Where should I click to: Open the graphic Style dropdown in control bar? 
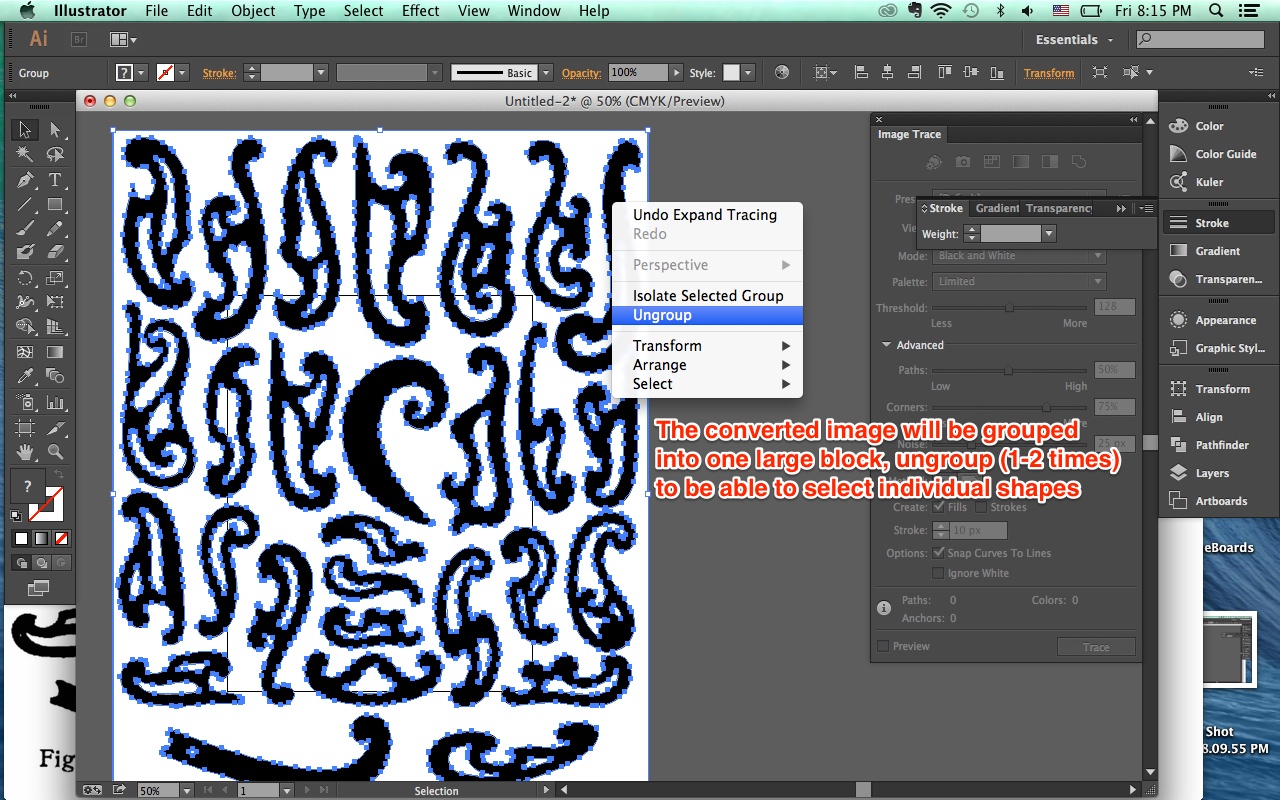tap(746, 73)
